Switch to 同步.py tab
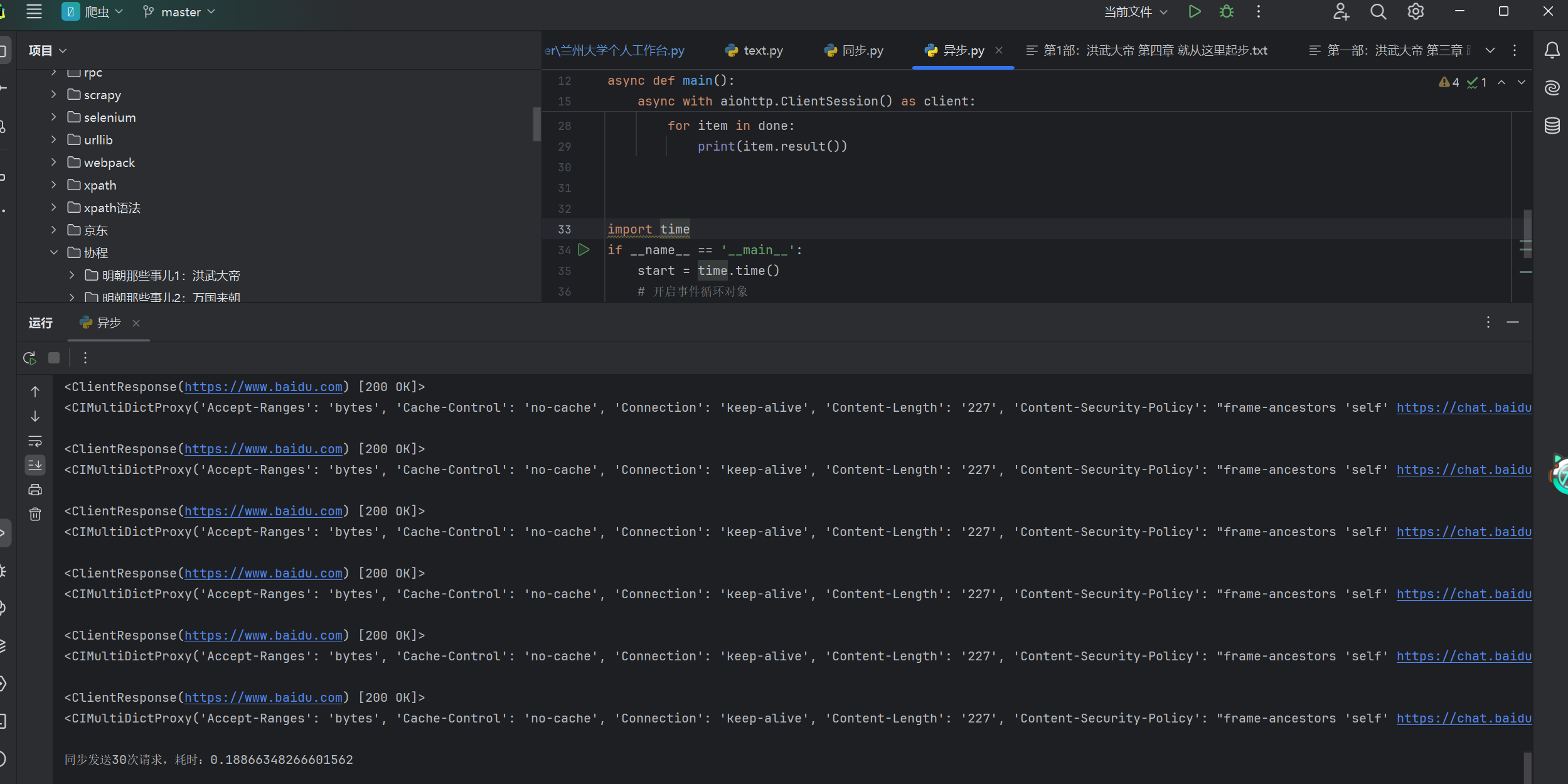The image size is (1568, 784). point(854,50)
